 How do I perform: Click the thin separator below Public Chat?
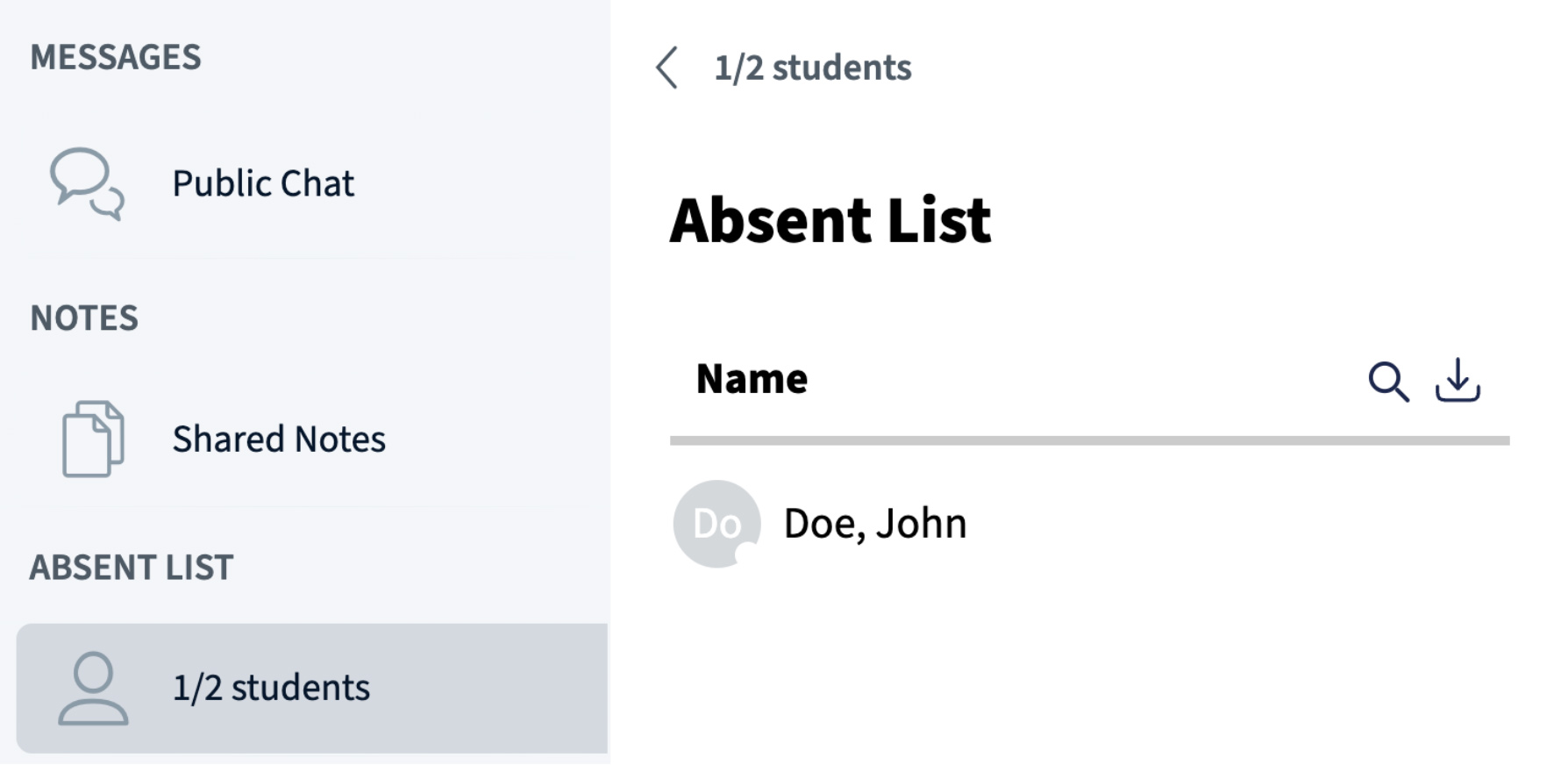coord(307,258)
